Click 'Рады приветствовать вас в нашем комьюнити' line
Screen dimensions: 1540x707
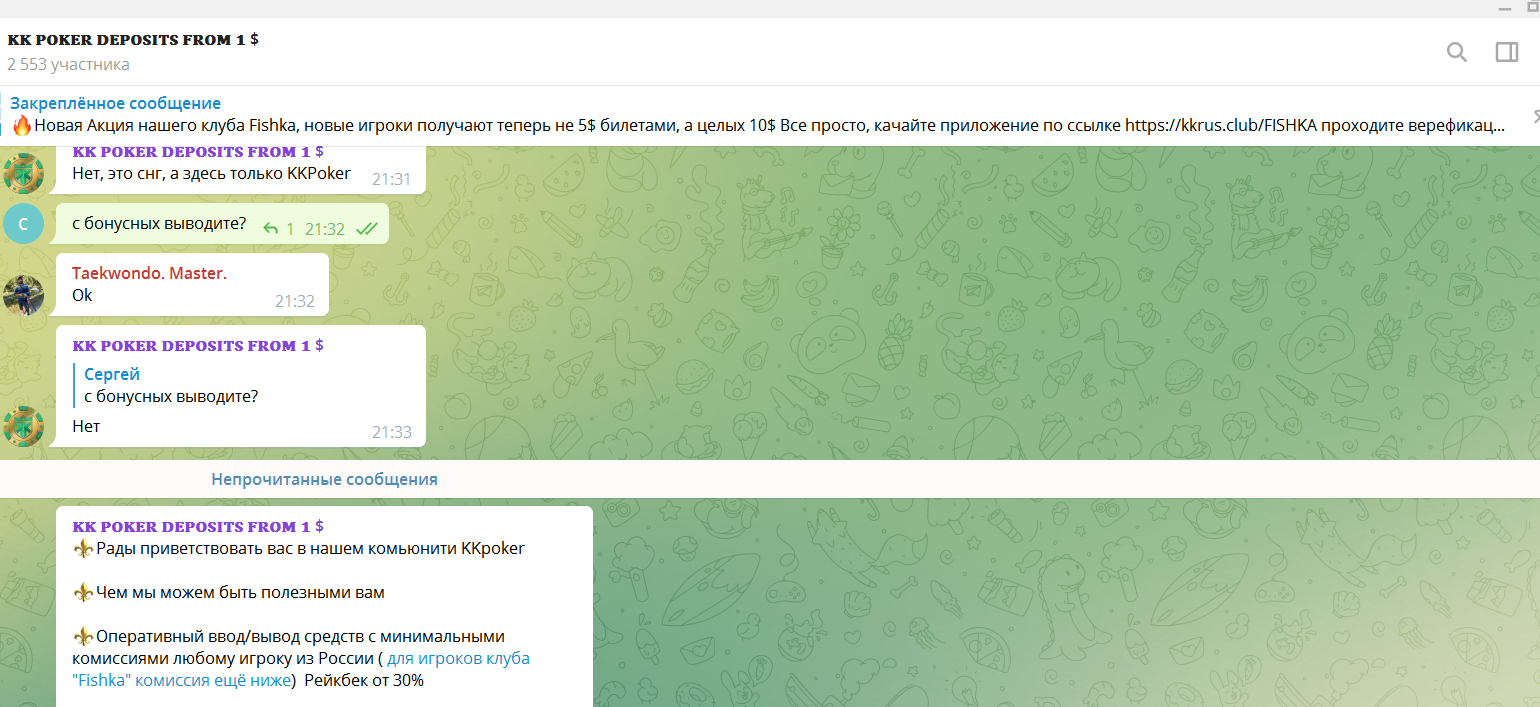[x=298, y=548]
